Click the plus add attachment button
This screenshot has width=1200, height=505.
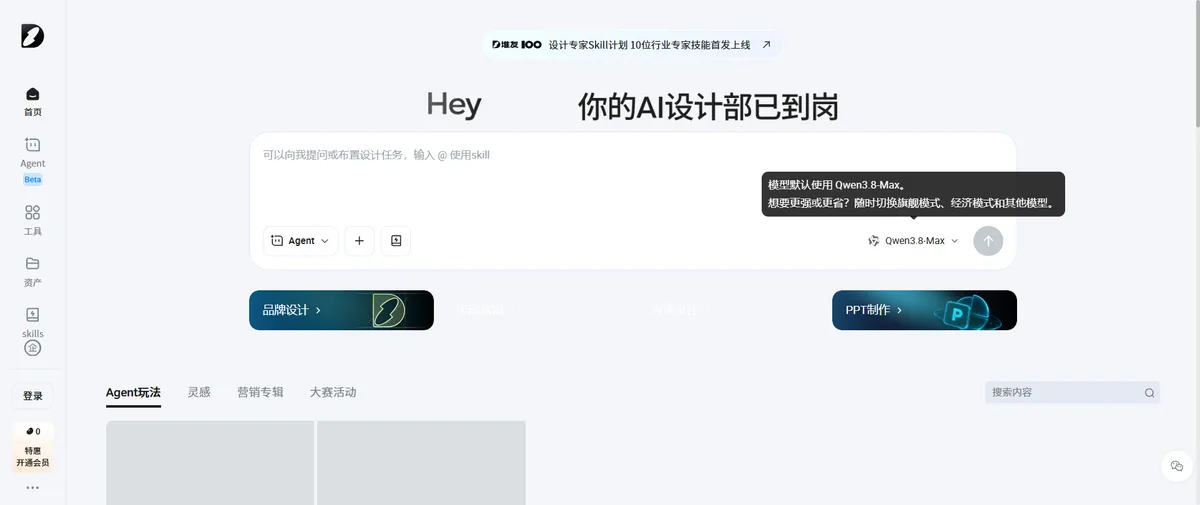(359, 241)
